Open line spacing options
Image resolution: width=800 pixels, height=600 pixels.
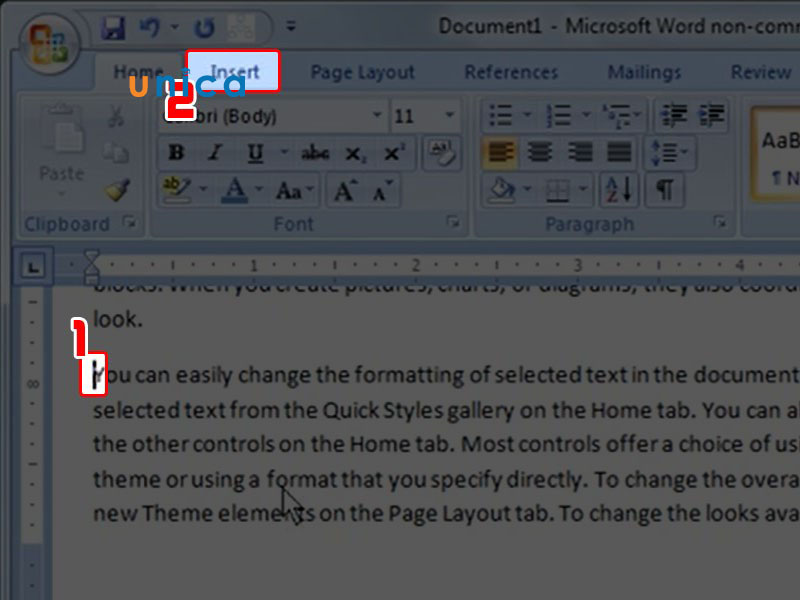click(x=669, y=152)
